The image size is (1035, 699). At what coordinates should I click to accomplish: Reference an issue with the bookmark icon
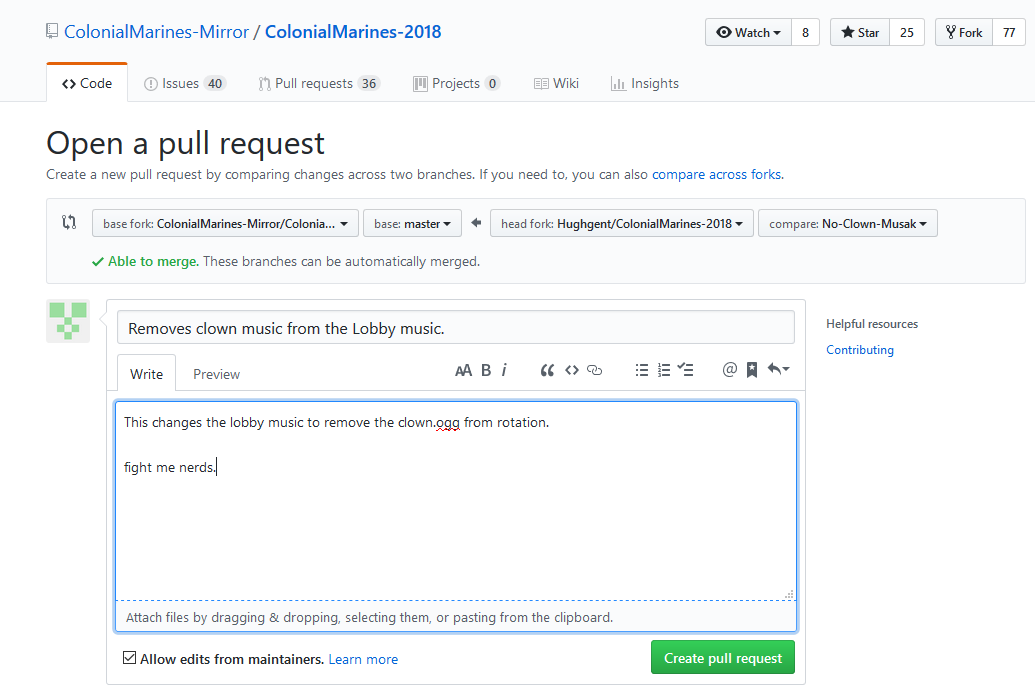pos(751,370)
